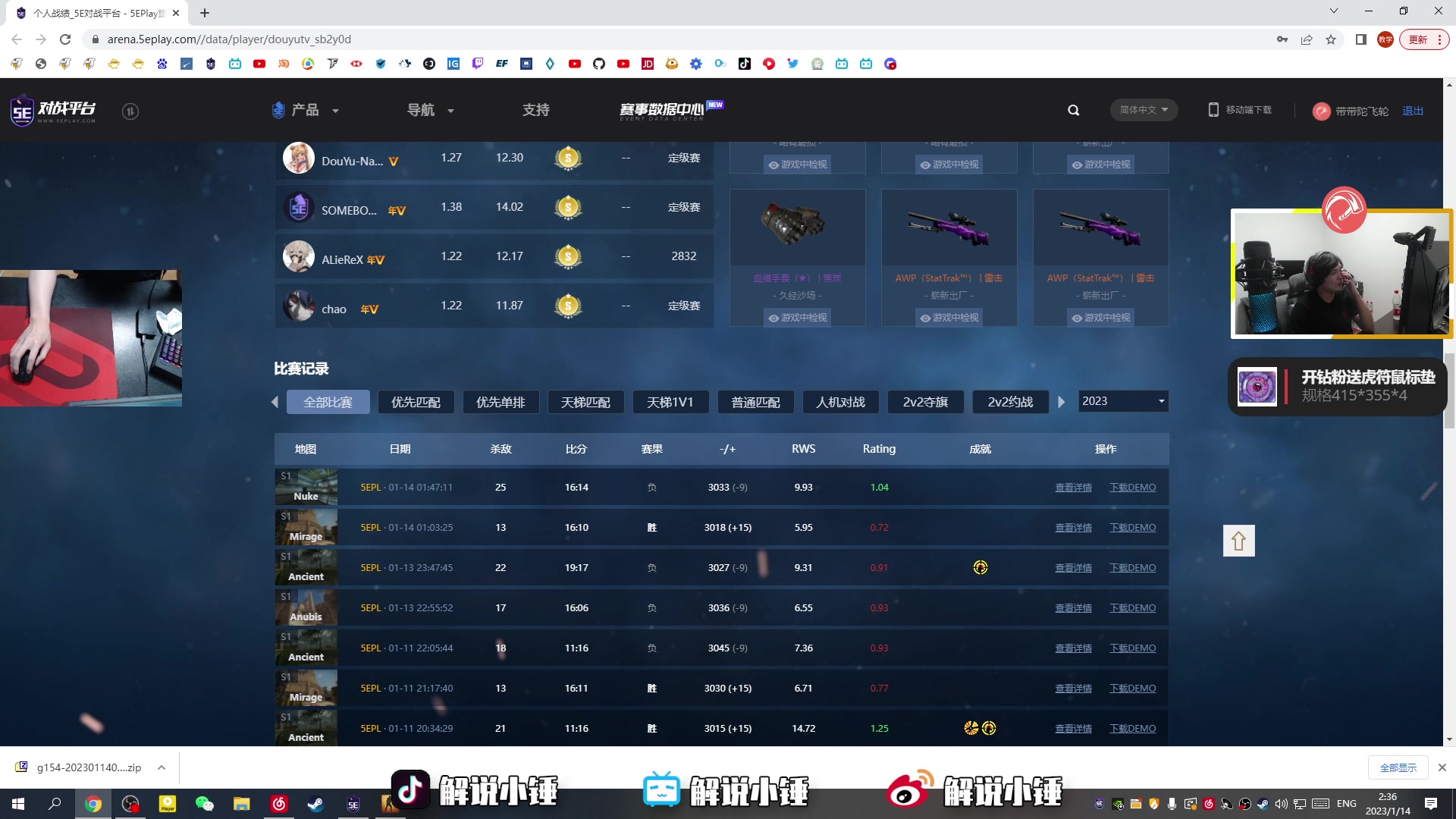Select the 人机对战 match filter tab
Screen dimensions: 1456x819
839,402
